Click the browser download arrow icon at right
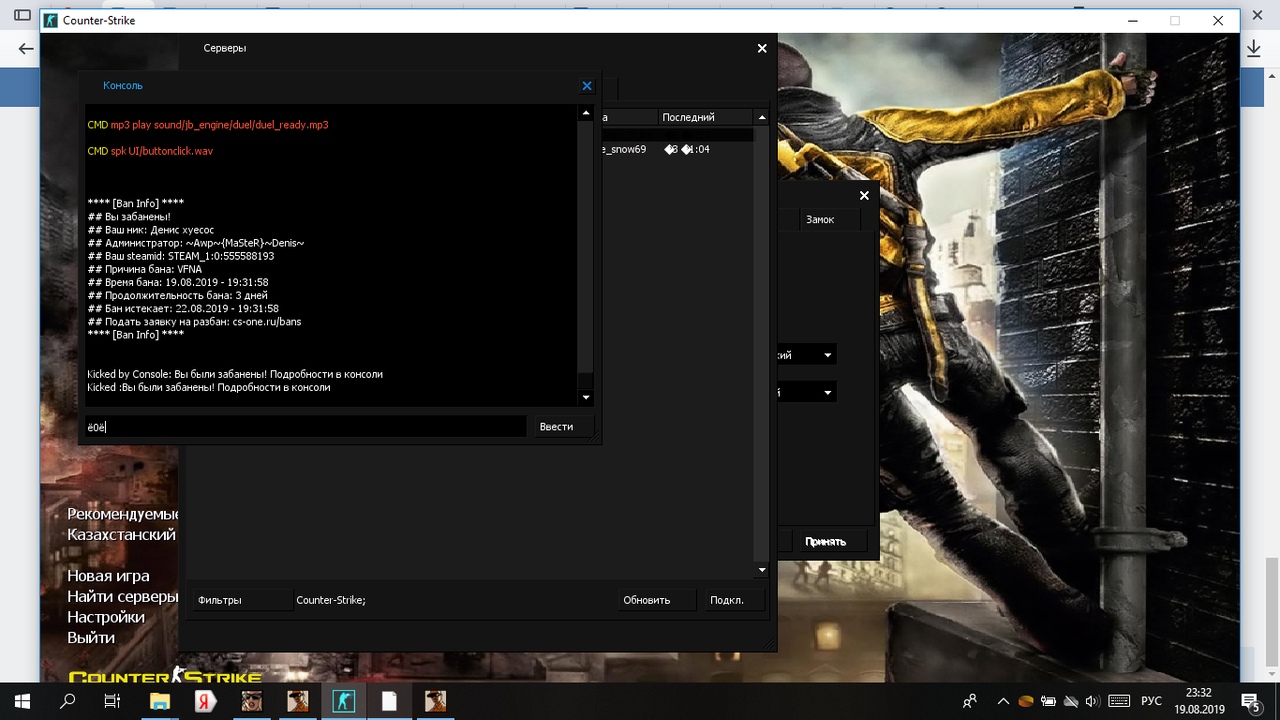This screenshot has height=720, width=1280. (1254, 48)
